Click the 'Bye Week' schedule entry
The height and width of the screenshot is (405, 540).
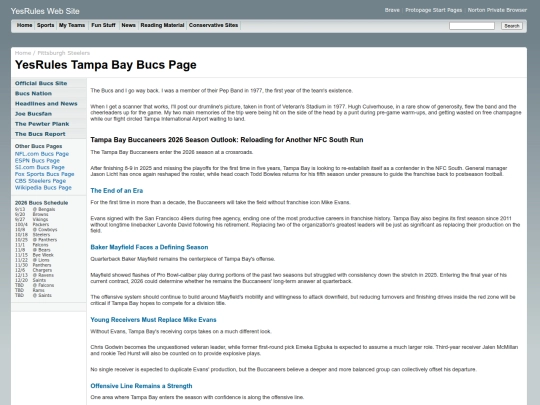pyautogui.click(x=43, y=255)
